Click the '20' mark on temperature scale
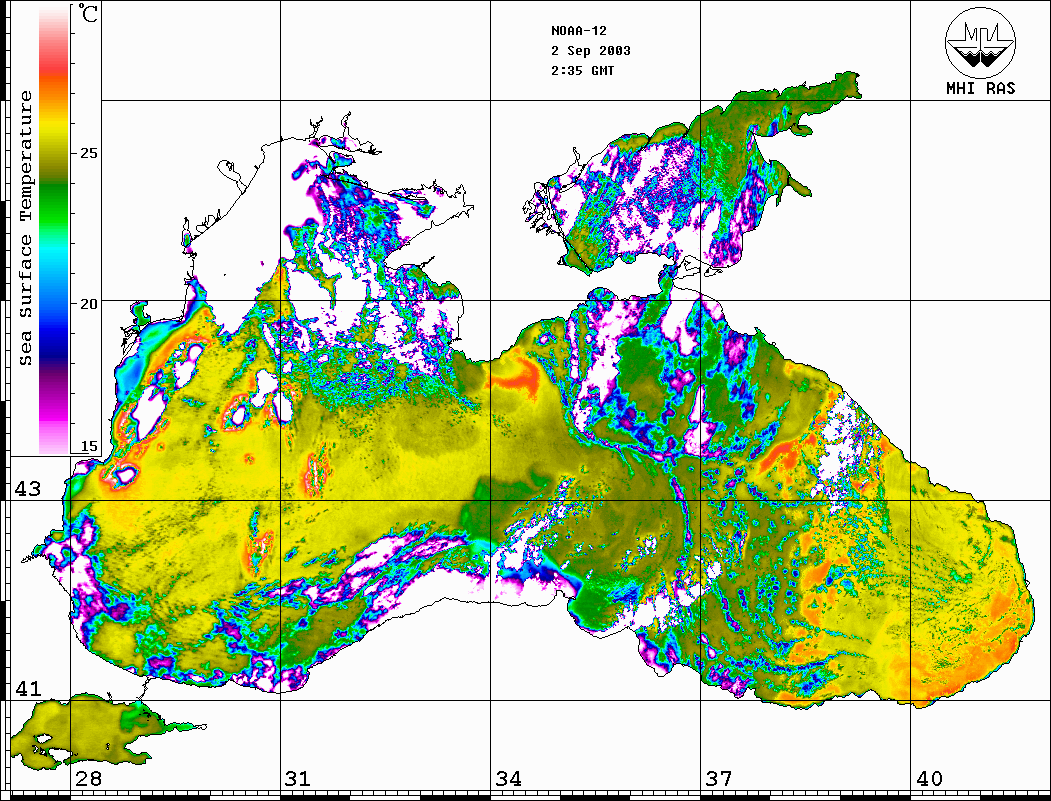Viewport: 1051px width, 801px height. coord(88,303)
